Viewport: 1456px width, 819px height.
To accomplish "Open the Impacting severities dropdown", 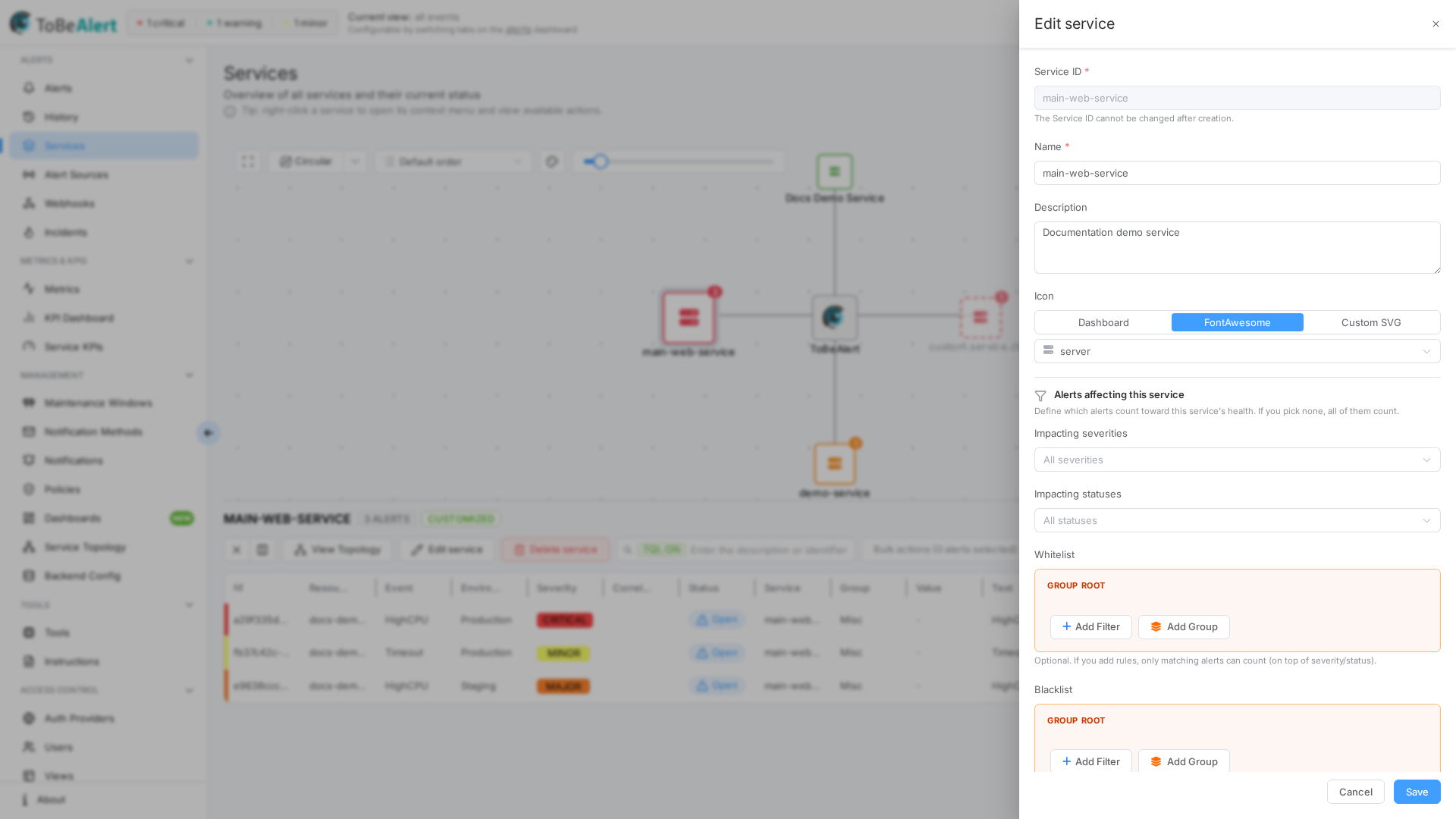I will pos(1237,460).
